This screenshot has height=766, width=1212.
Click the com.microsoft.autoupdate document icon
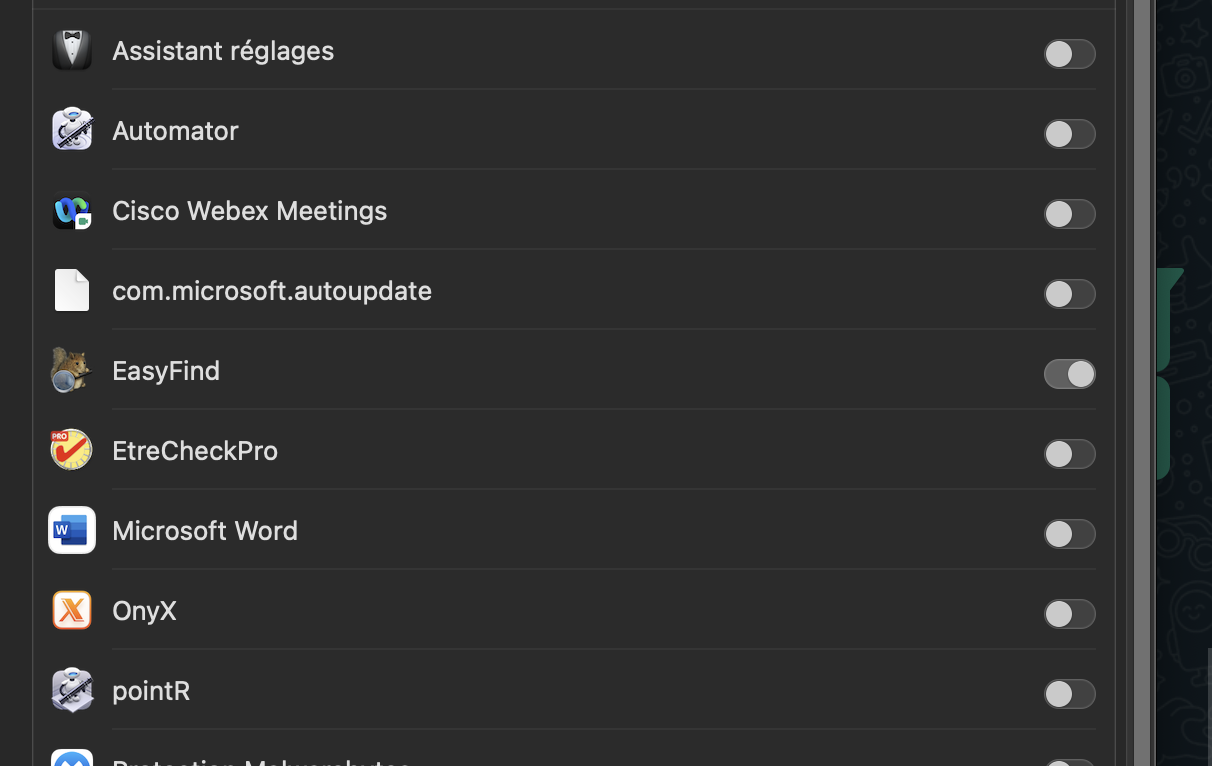72,291
